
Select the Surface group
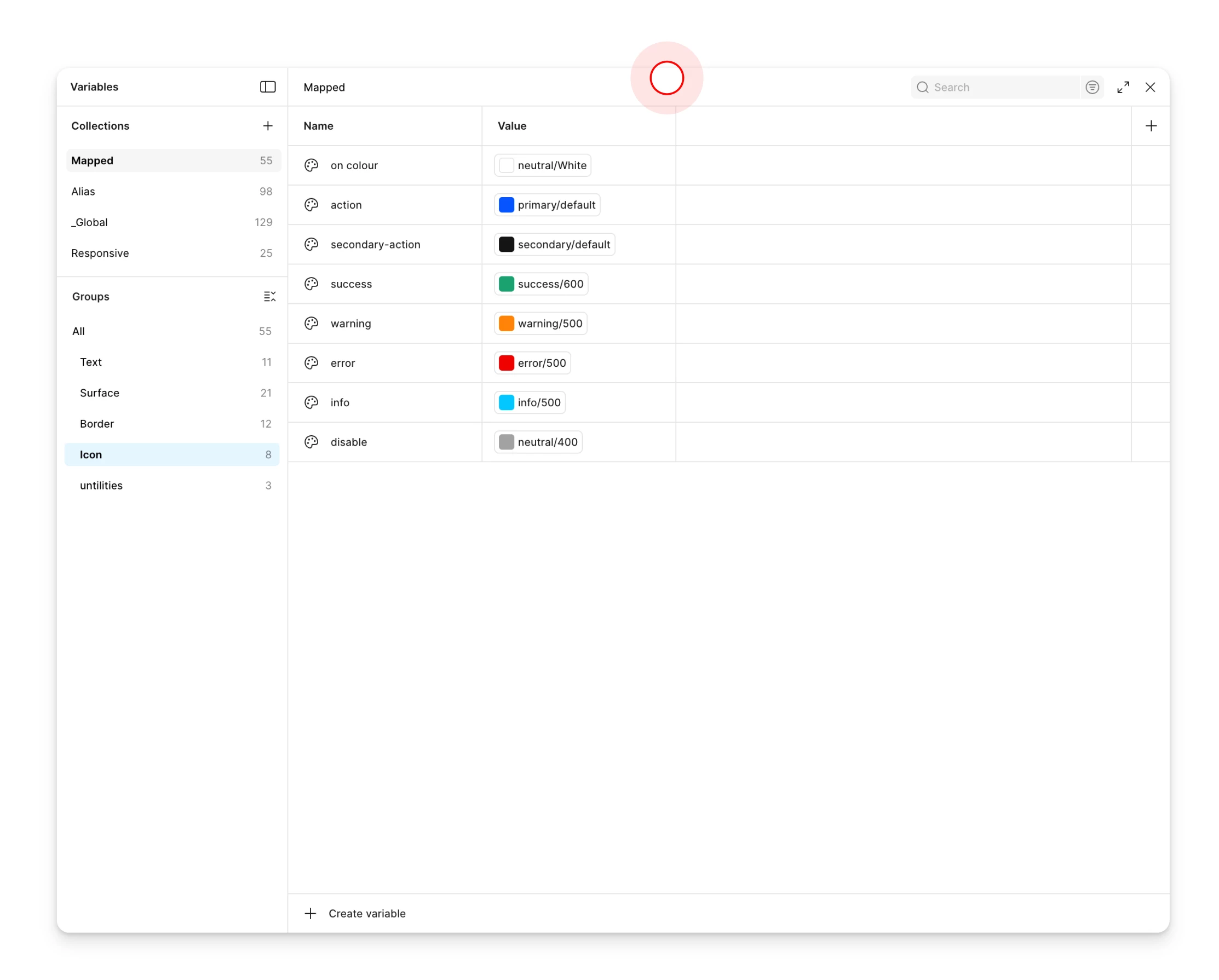tap(100, 393)
